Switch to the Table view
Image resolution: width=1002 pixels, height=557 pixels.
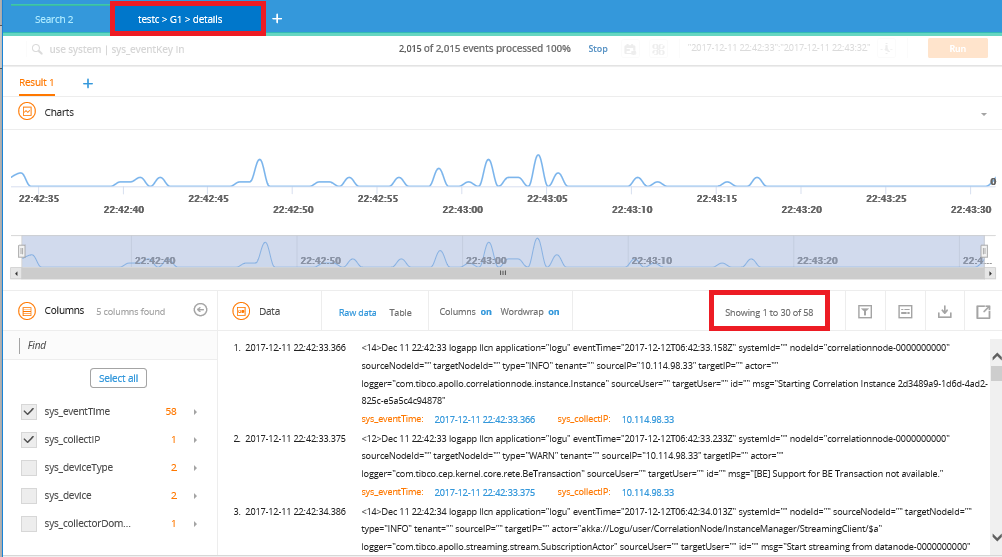pos(400,313)
